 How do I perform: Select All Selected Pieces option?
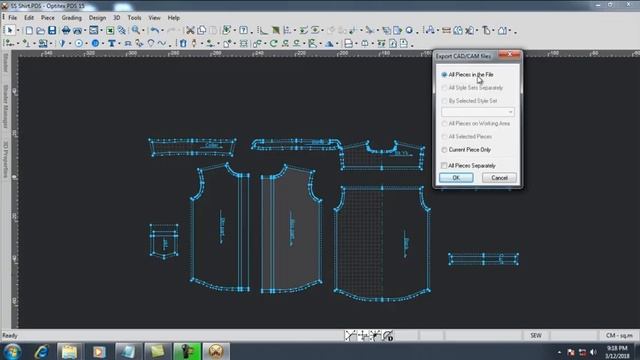pos(467,137)
